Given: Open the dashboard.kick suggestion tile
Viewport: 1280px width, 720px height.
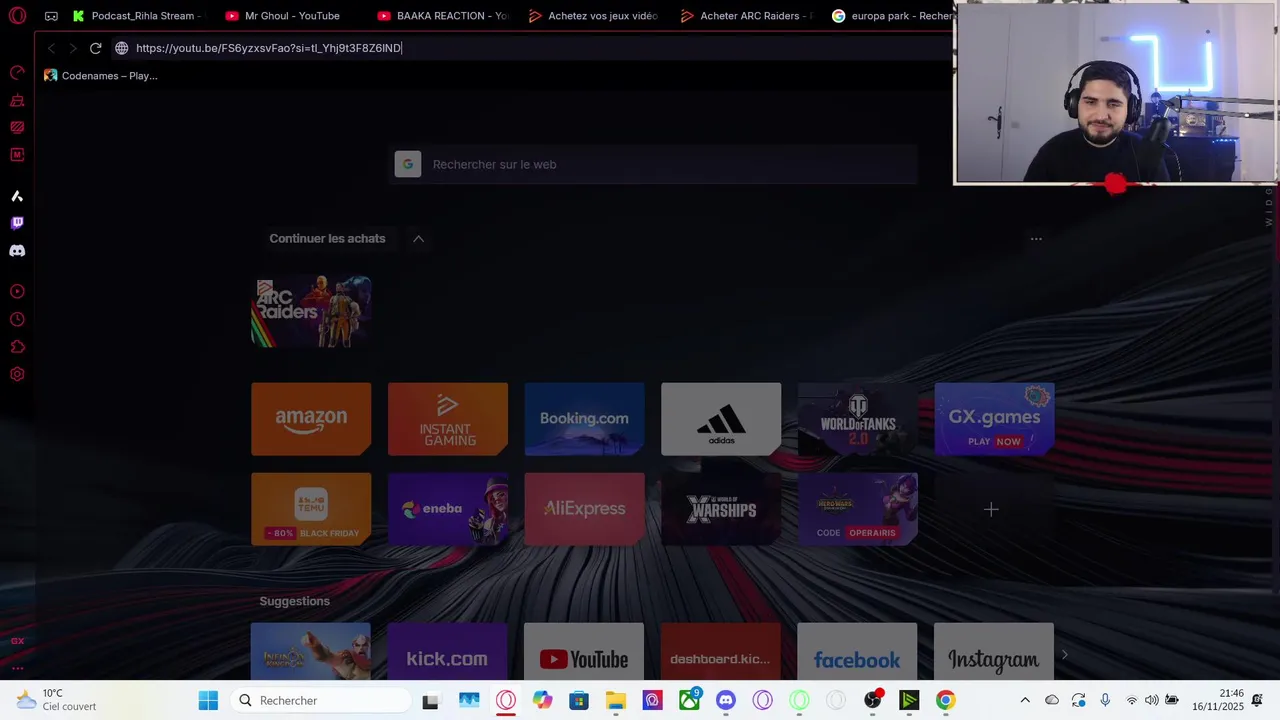Looking at the screenshot, I should (x=721, y=652).
